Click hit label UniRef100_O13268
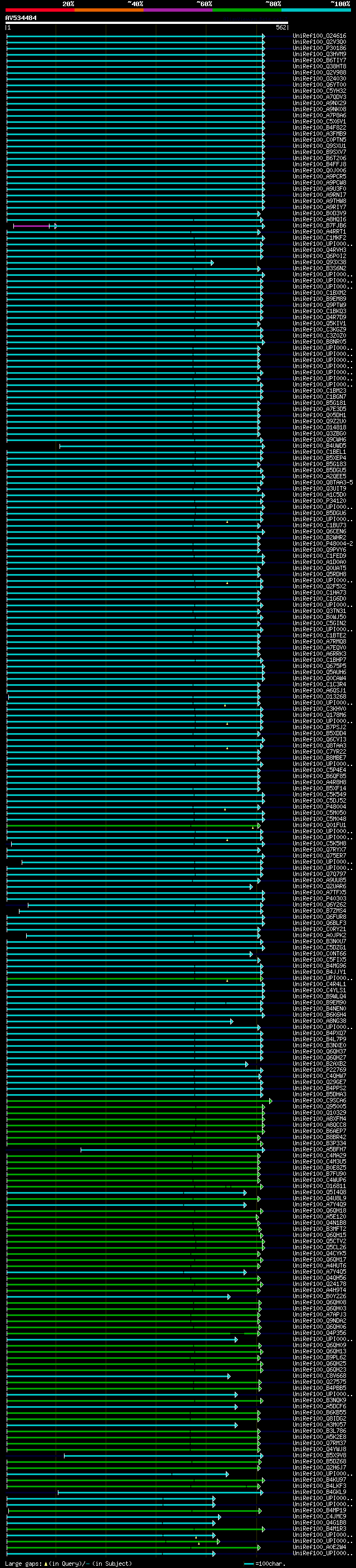Image resolution: width=356 pixels, height=1568 pixels. pos(319,697)
